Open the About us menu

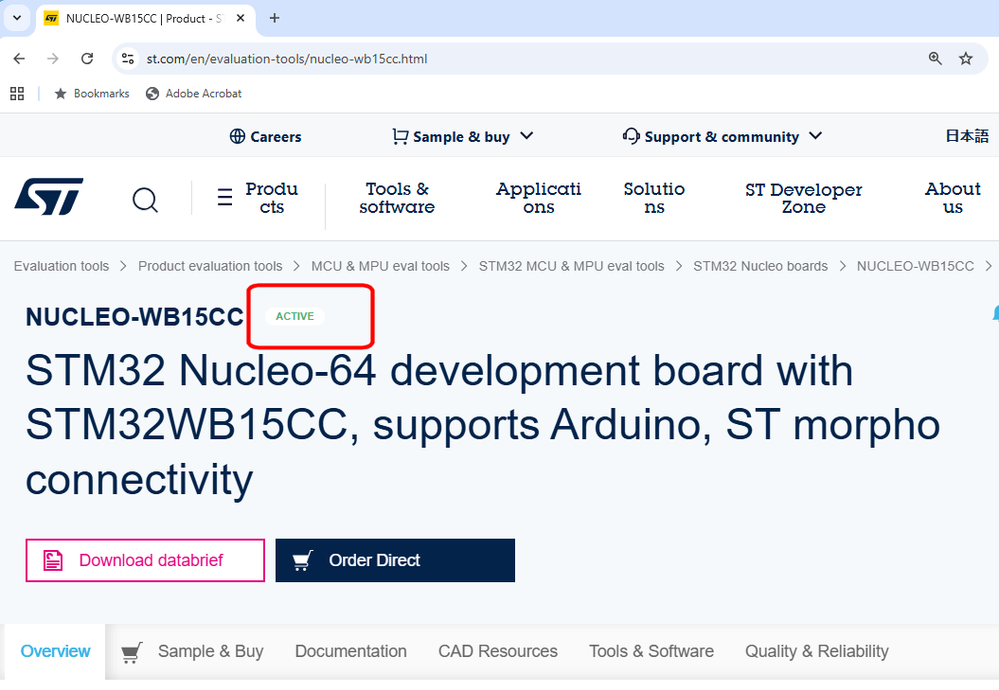pyautogui.click(x=952, y=198)
